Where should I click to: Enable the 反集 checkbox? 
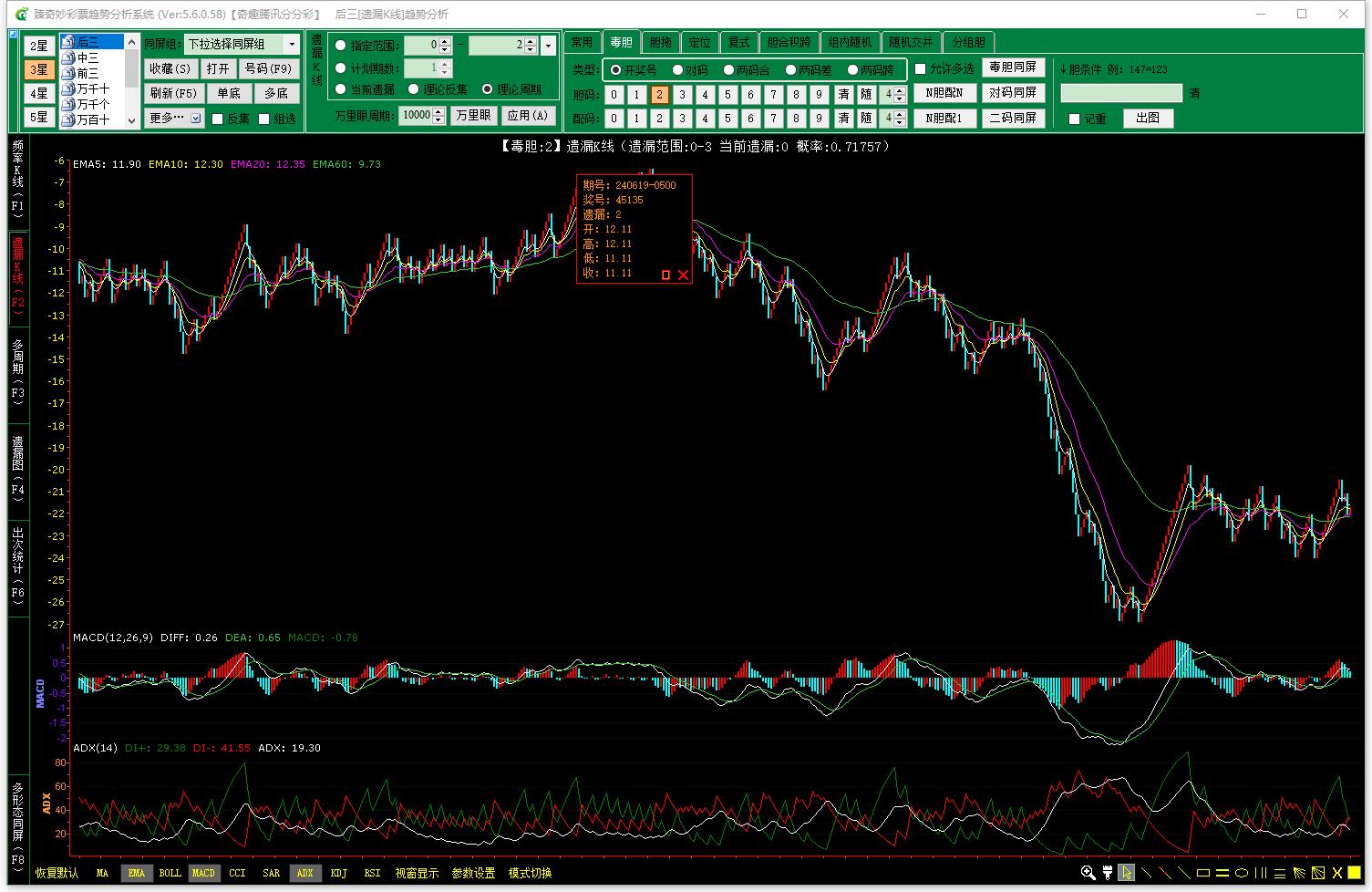click(218, 119)
